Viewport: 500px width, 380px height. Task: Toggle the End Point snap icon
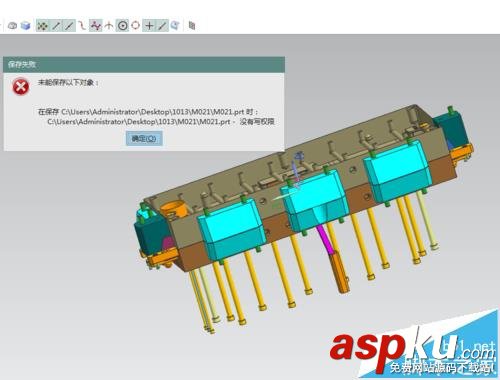(56, 26)
